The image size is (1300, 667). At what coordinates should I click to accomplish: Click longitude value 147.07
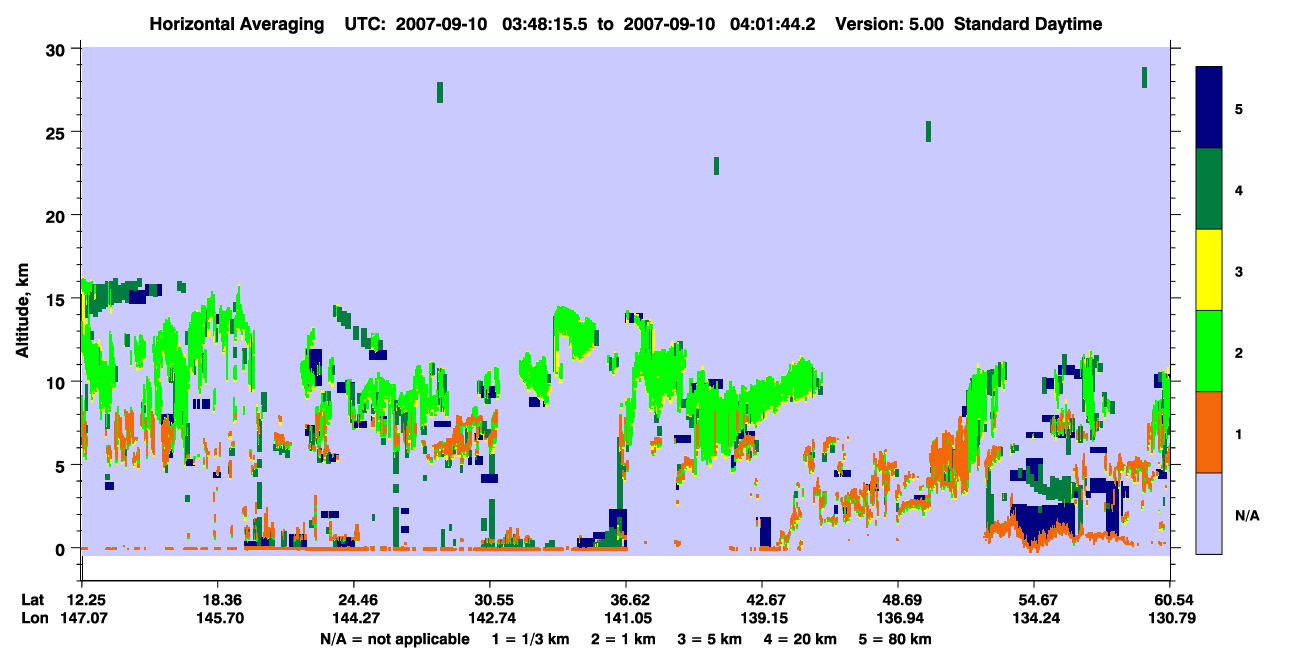86,618
